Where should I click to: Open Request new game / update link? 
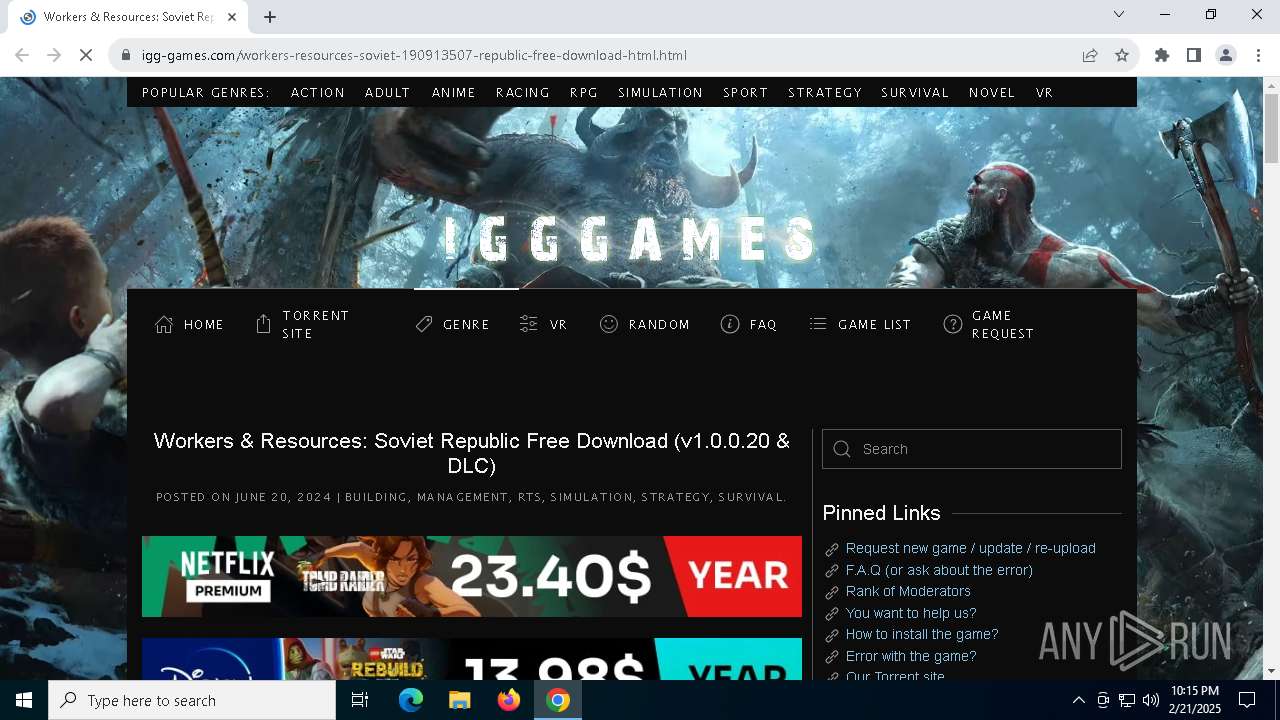click(x=971, y=548)
